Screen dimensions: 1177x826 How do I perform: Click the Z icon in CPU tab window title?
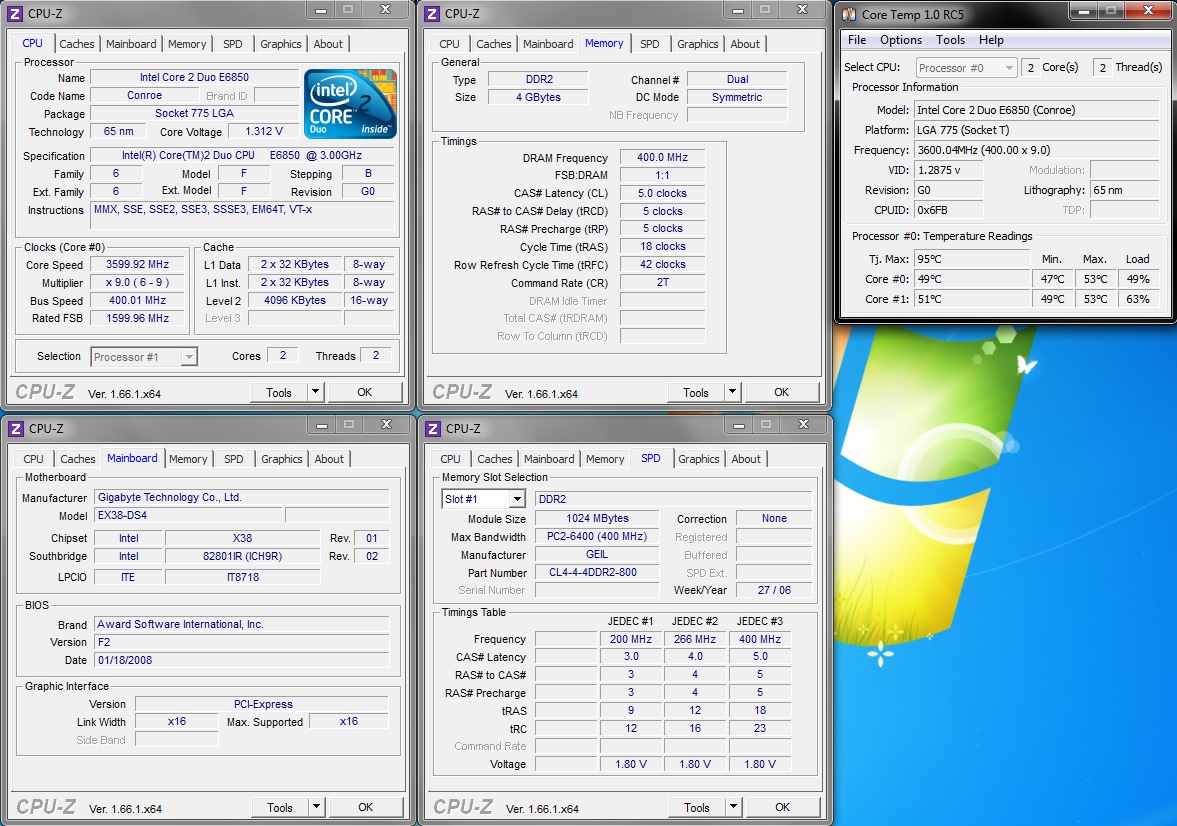(16, 14)
